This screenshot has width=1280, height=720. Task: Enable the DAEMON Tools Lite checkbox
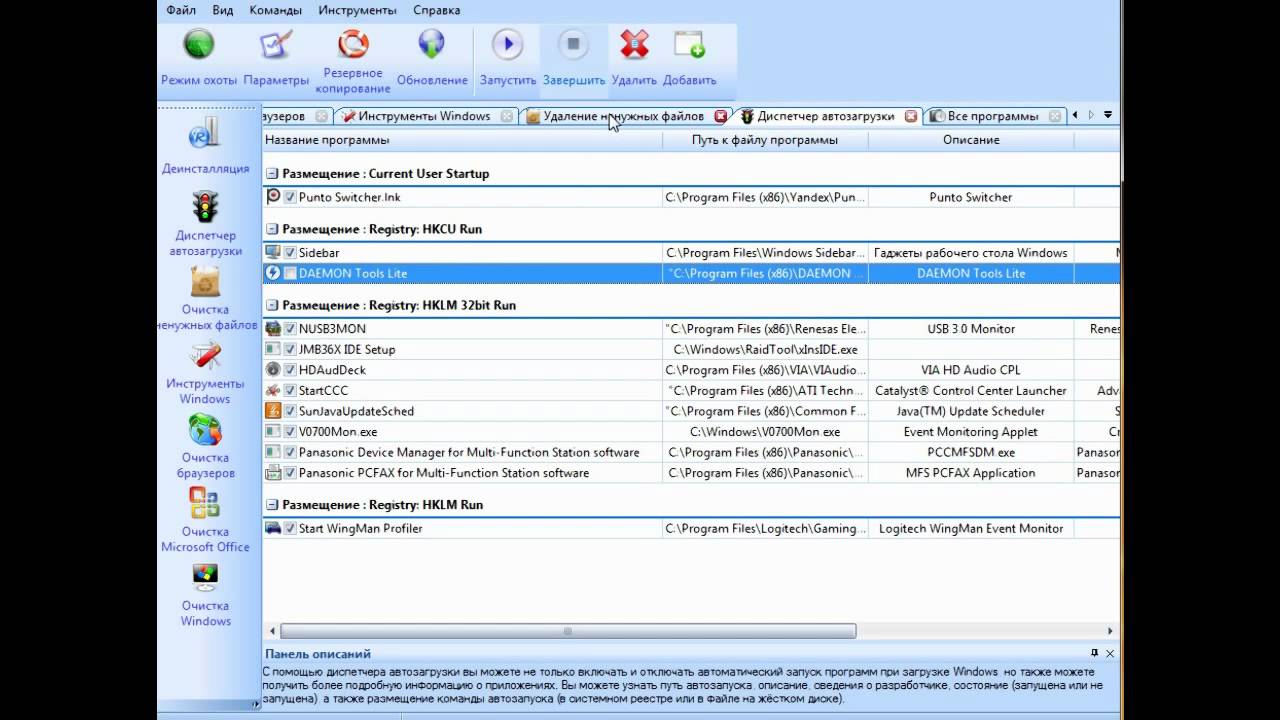coord(290,273)
